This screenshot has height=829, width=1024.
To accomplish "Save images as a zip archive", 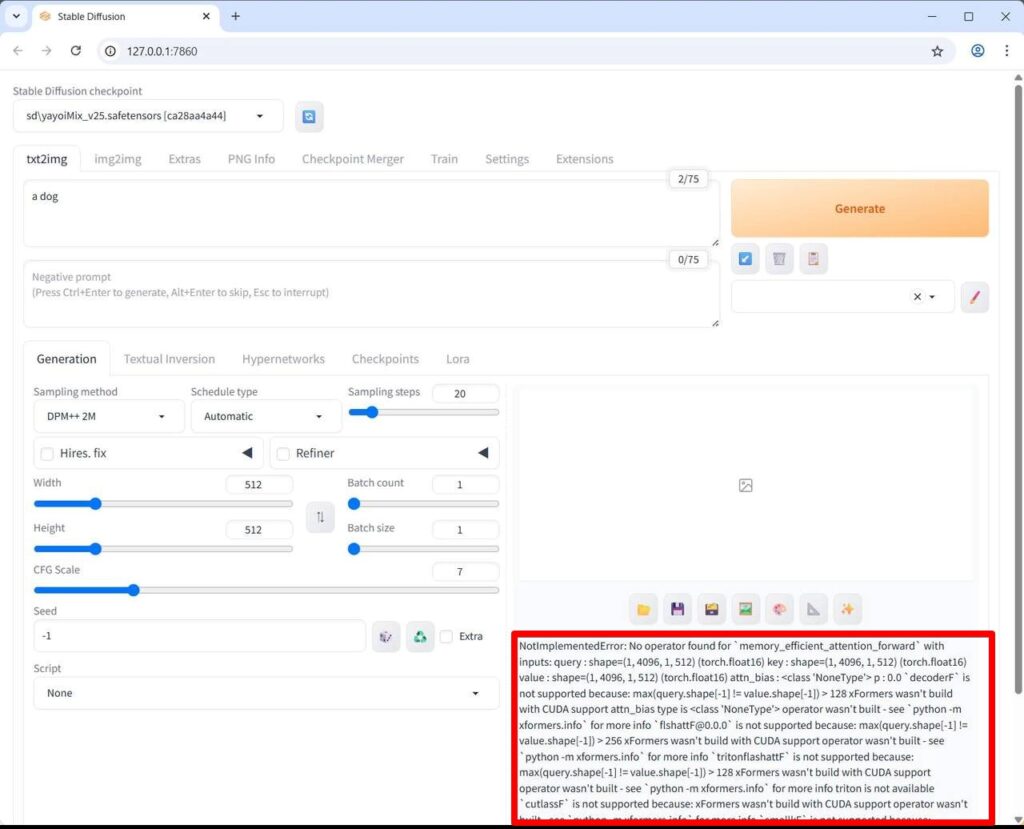I will coord(712,609).
